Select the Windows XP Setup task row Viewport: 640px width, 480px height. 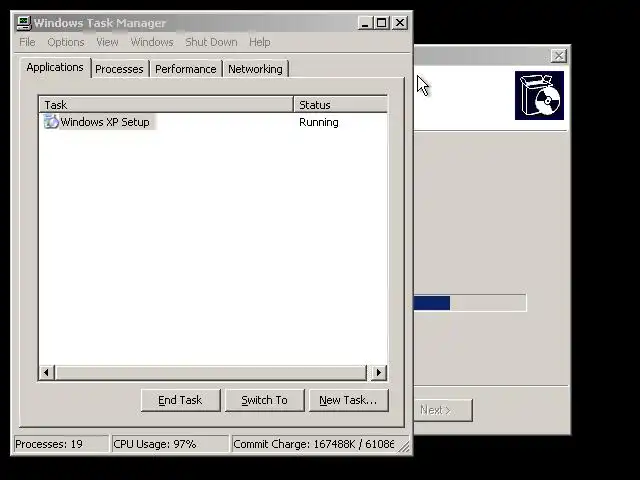point(213,122)
